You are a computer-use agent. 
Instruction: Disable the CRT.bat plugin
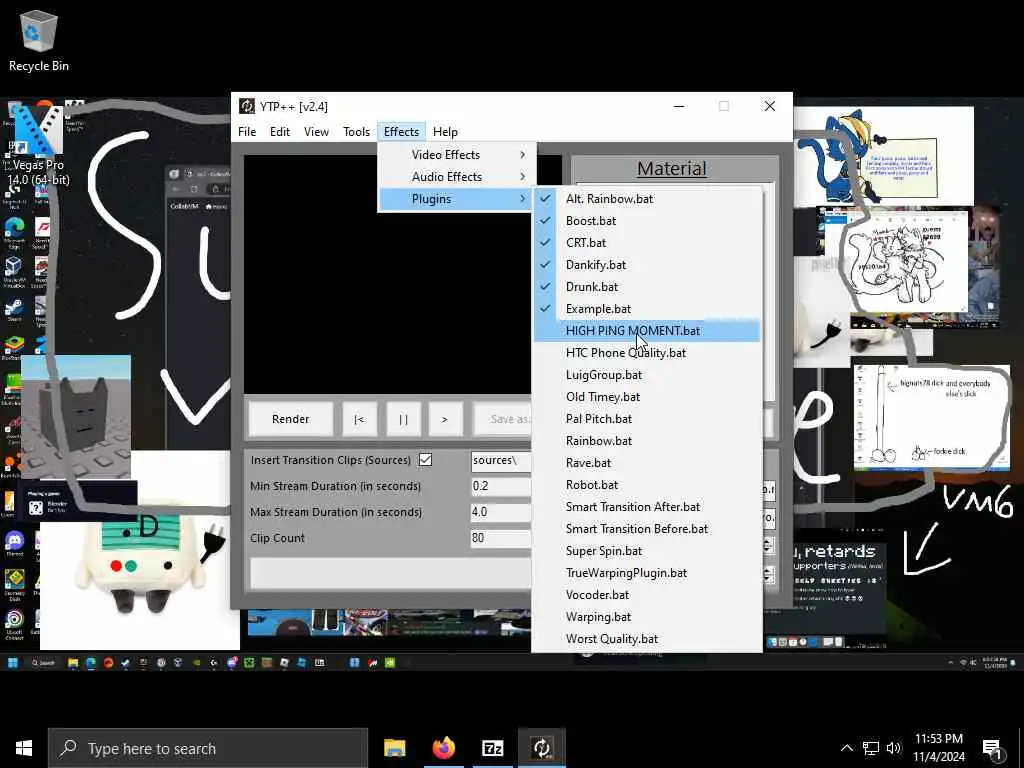[x=647, y=242]
